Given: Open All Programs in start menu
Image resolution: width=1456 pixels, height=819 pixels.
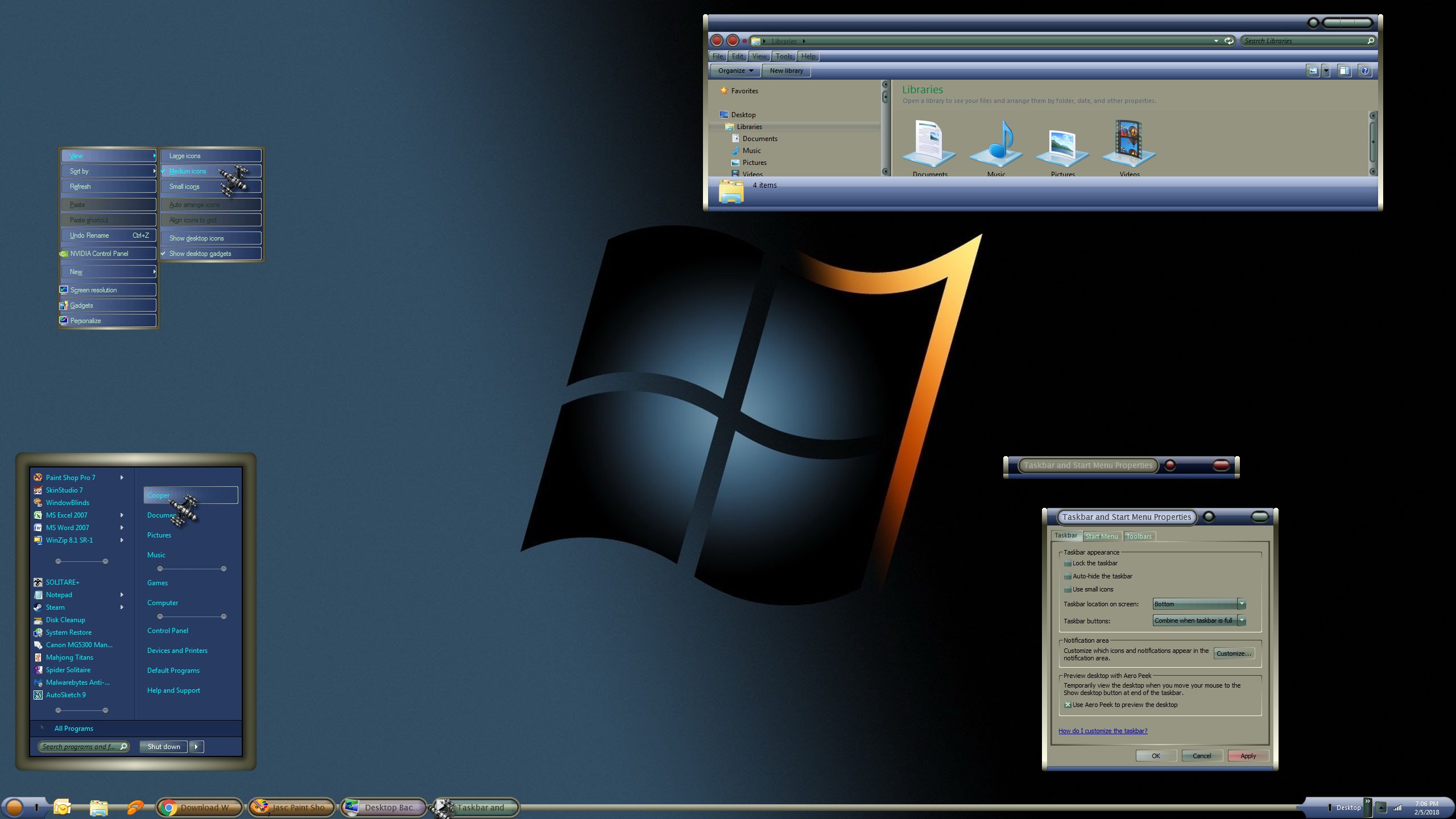Looking at the screenshot, I should [74, 729].
